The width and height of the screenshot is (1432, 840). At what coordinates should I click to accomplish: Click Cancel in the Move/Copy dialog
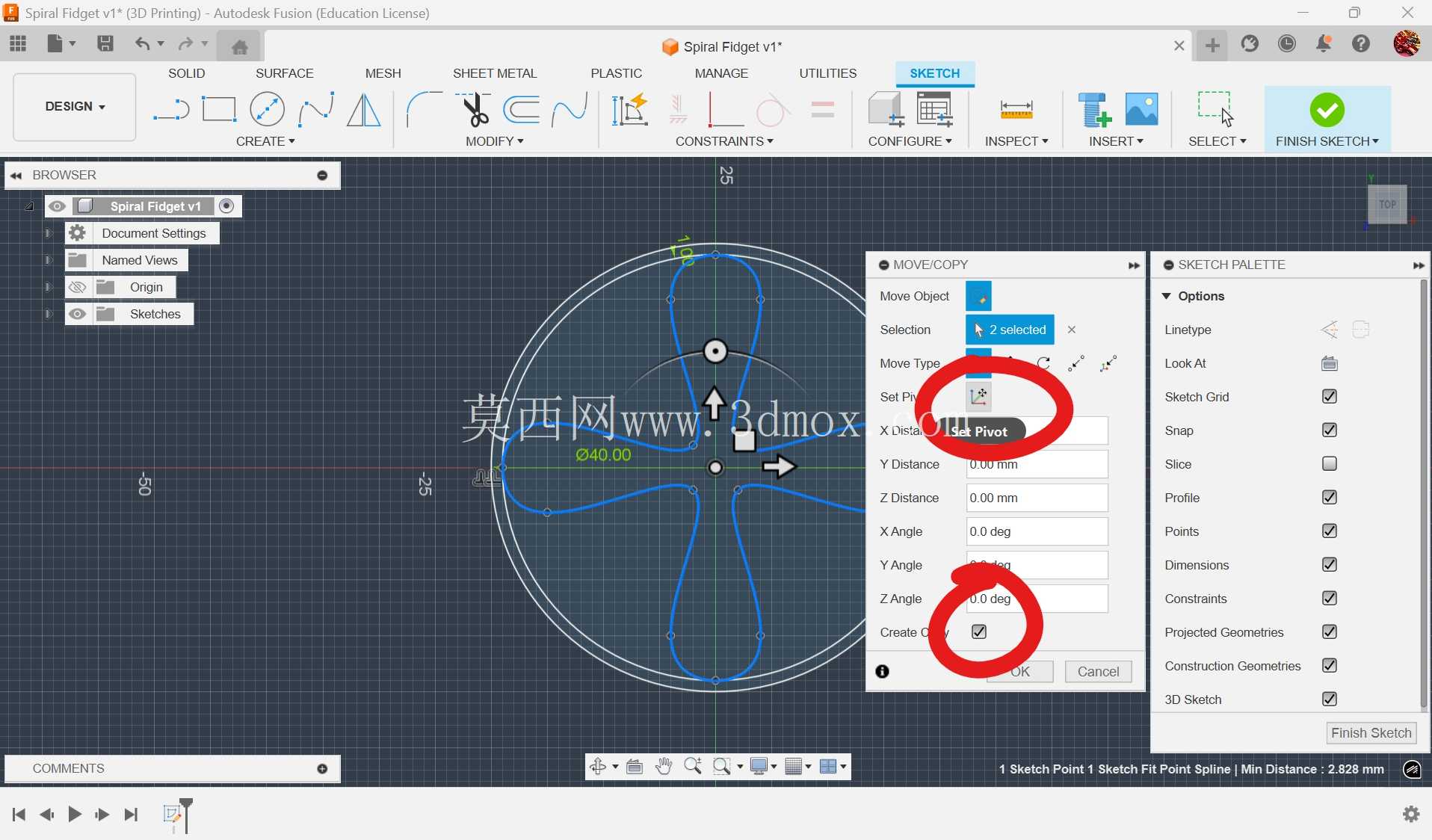(1098, 671)
